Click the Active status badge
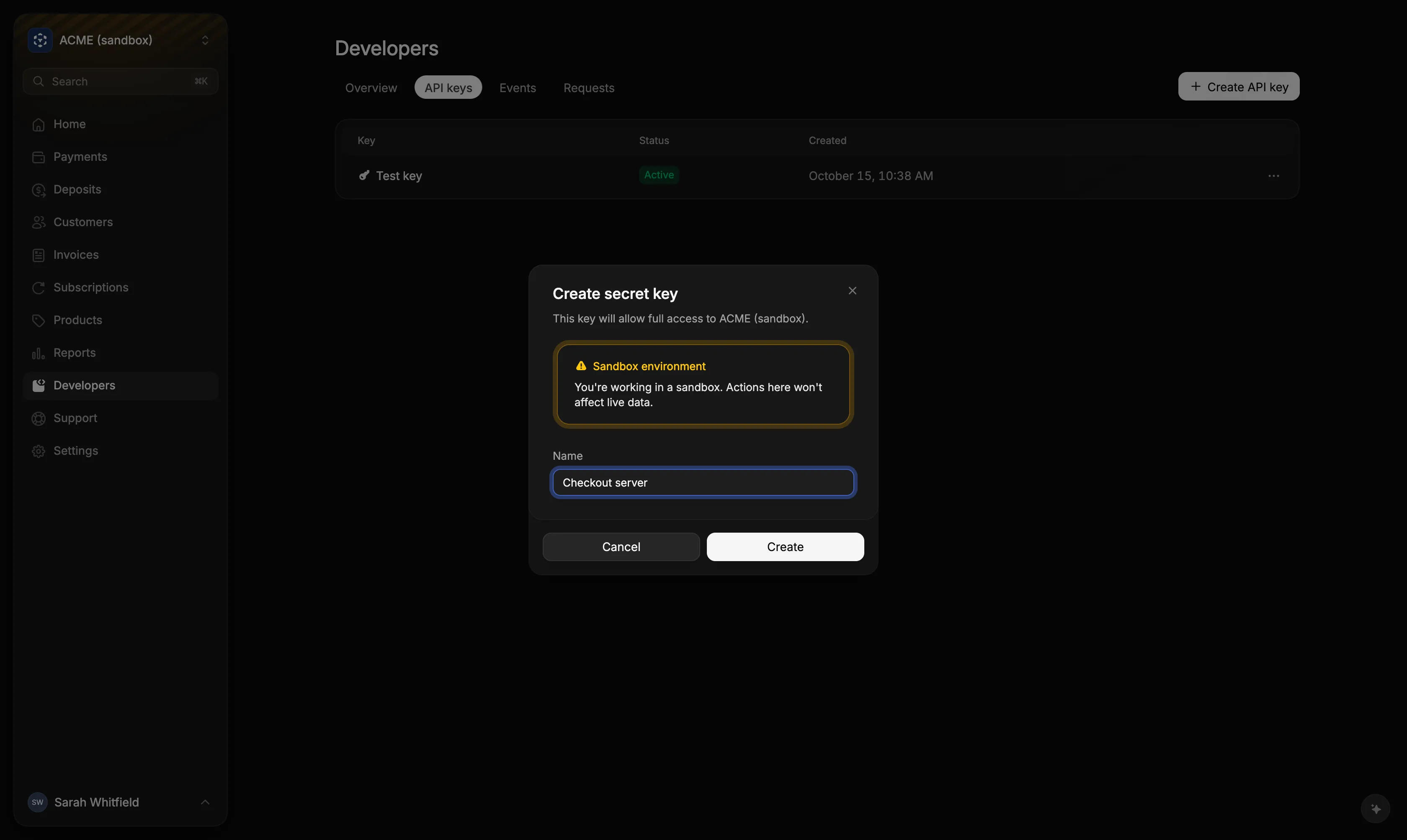Image resolution: width=1407 pixels, height=840 pixels. pos(659,175)
